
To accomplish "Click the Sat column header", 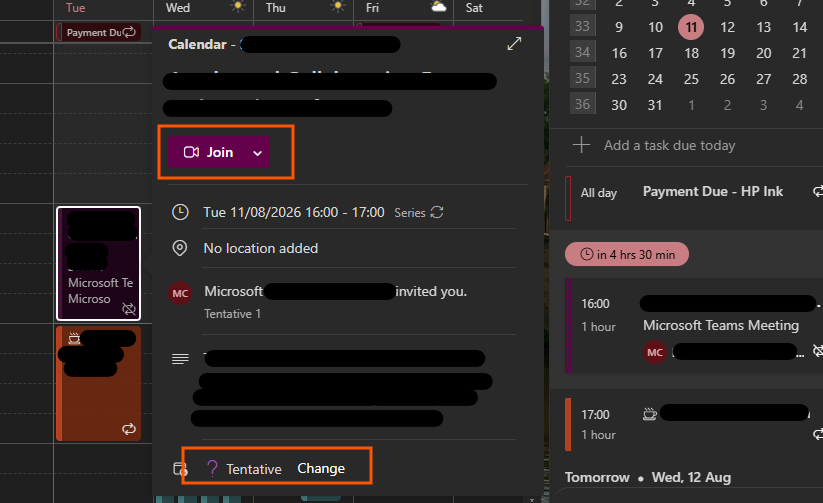I will (473, 8).
